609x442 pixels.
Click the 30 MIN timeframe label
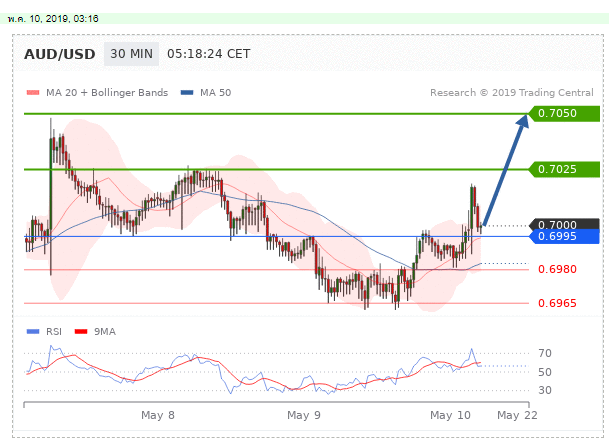(131, 54)
